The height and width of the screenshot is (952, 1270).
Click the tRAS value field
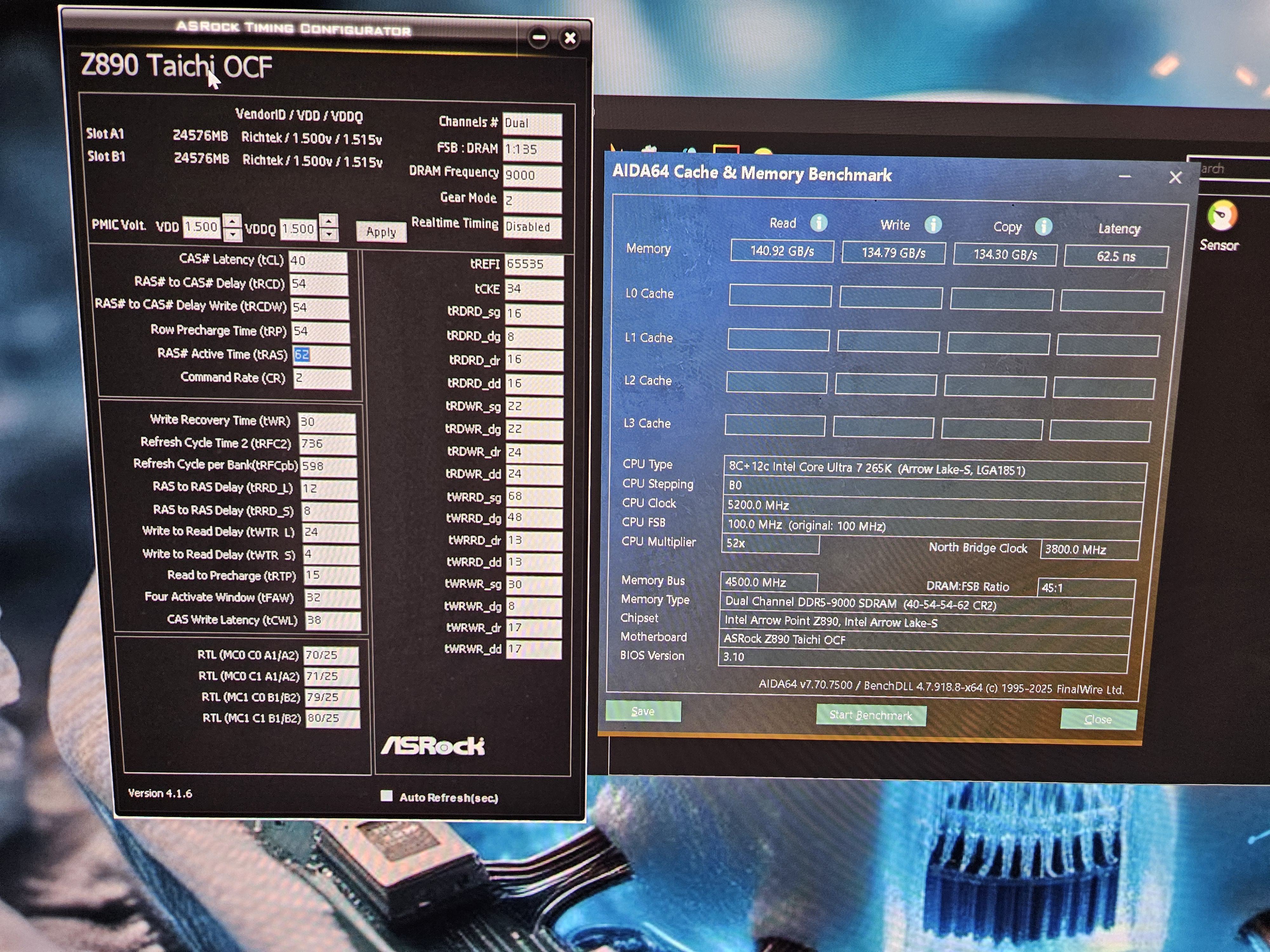pos(321,355)
